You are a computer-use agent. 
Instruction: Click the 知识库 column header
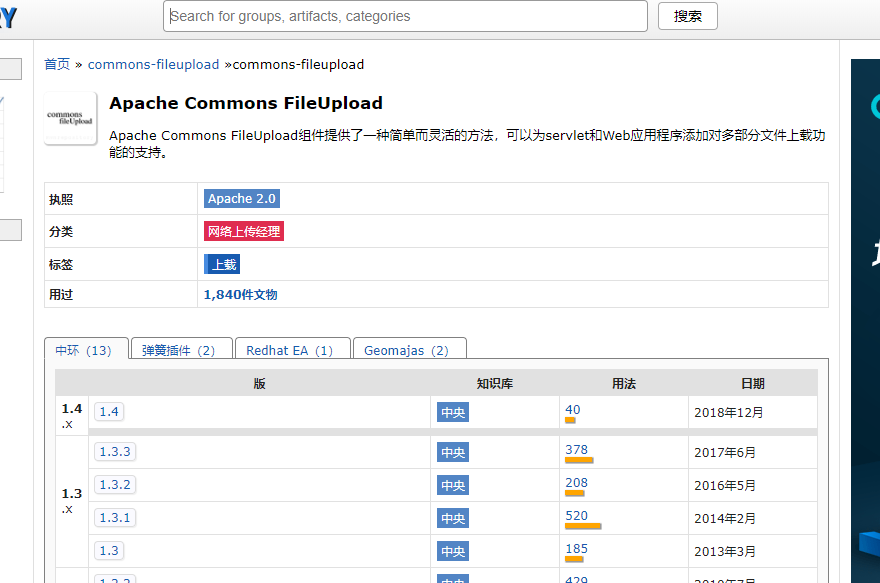click(x=494, y=383)
